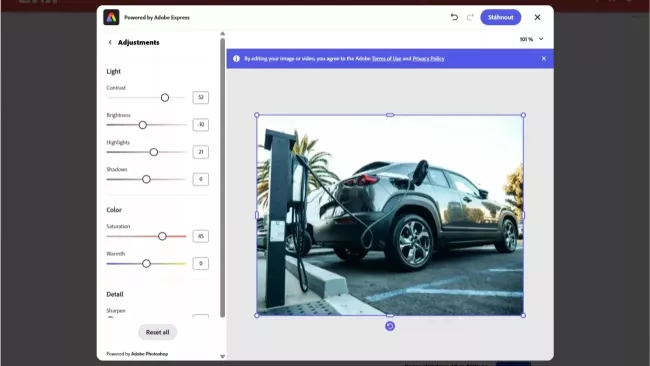650x366 pixels.
Task: Undo the last edit
Action: 454,17
